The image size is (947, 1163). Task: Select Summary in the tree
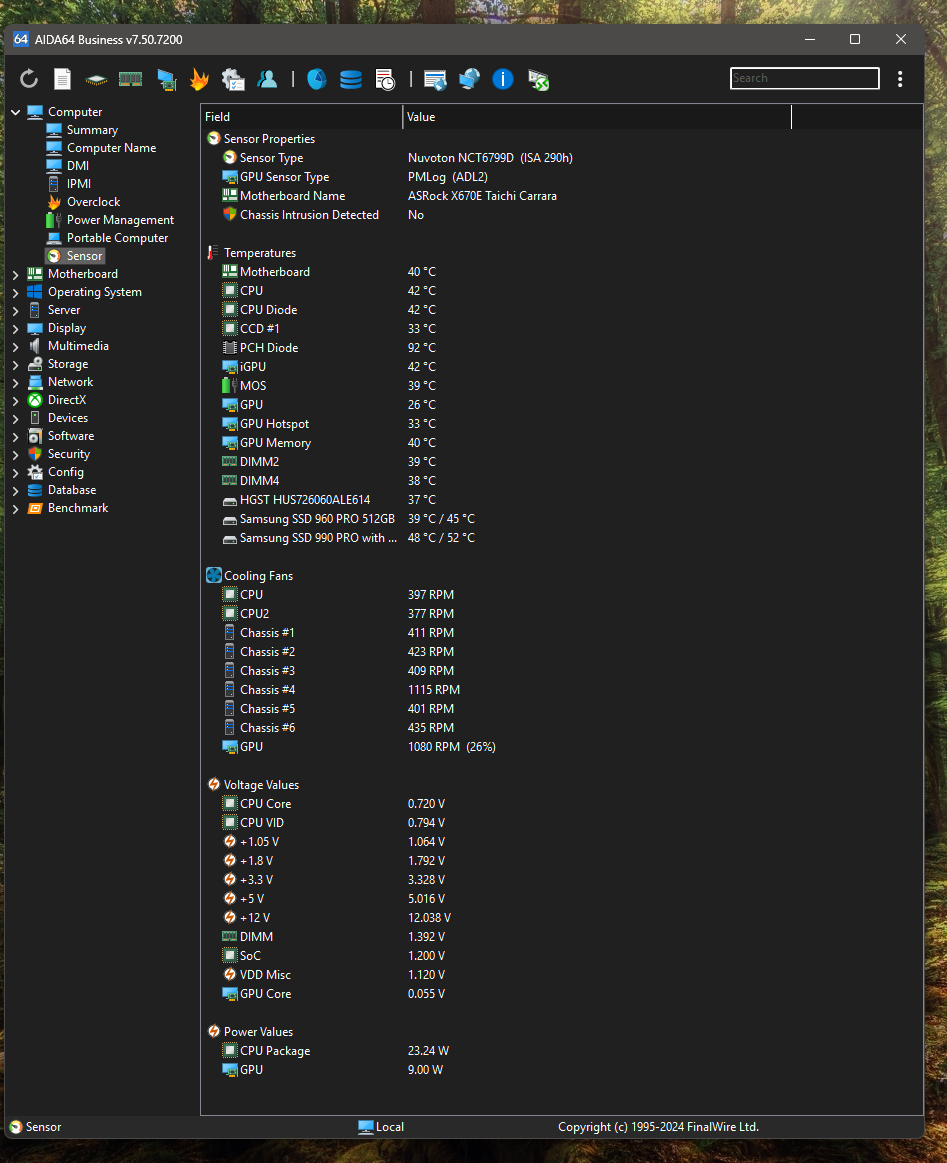pos(92,130)
